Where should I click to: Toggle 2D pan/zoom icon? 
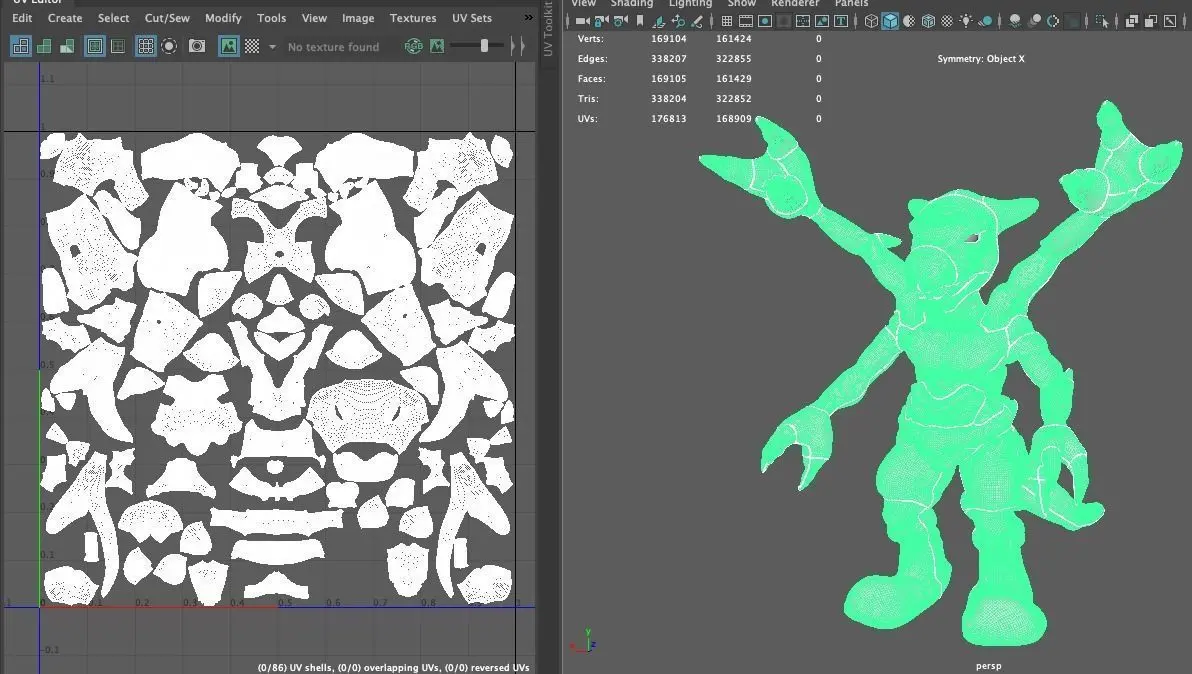click(x=679, y=21)
